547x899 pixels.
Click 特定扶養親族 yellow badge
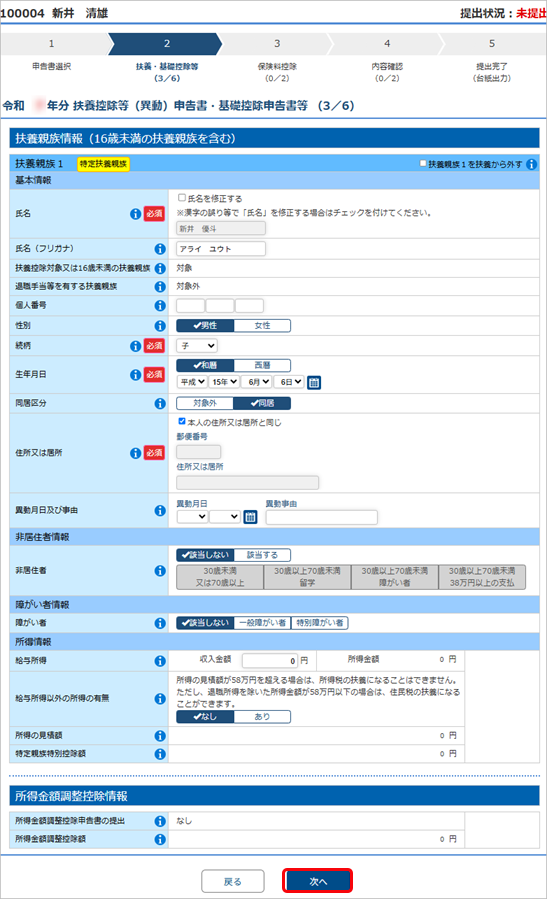tap(103, 164)
